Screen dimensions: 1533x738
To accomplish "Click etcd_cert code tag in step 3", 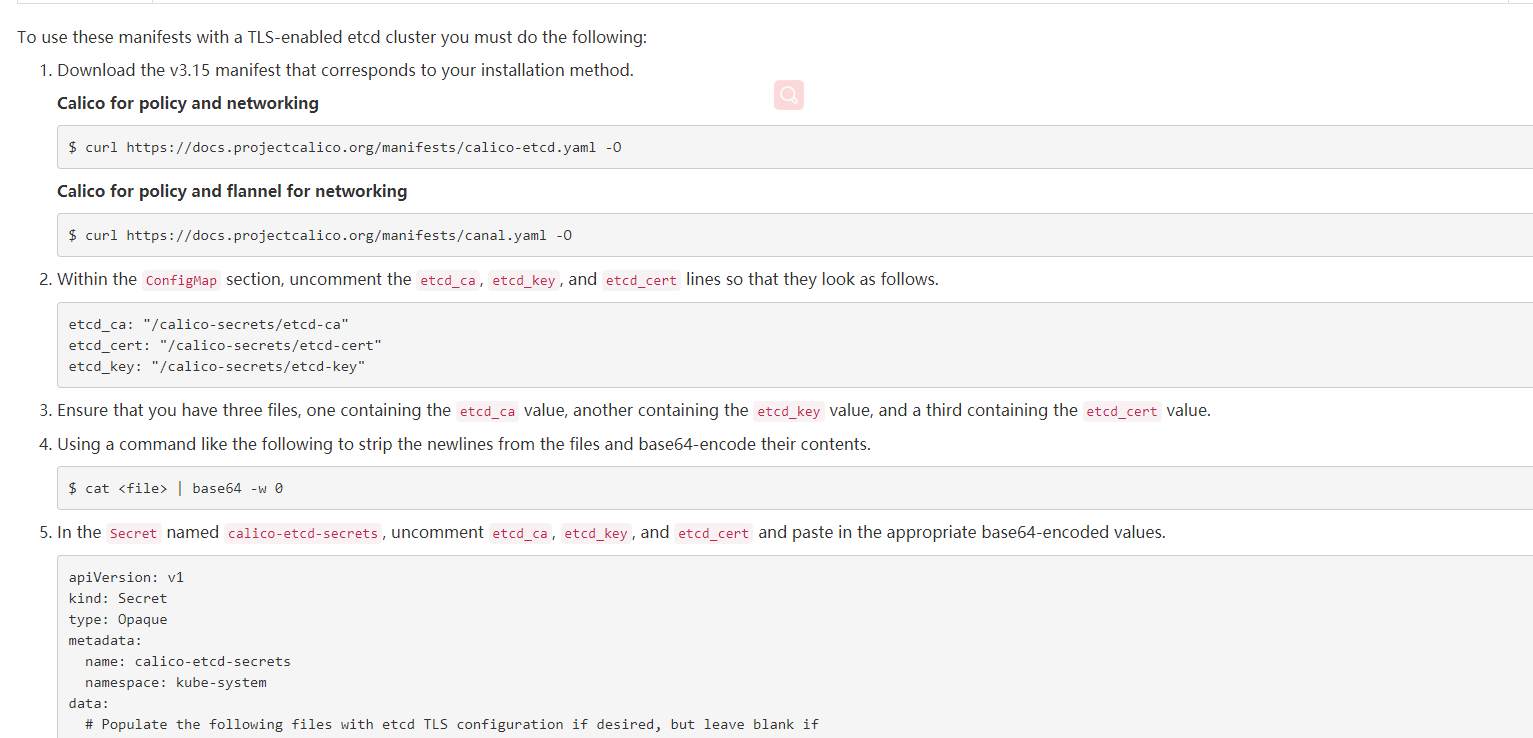I will [x=1121, y=411].
